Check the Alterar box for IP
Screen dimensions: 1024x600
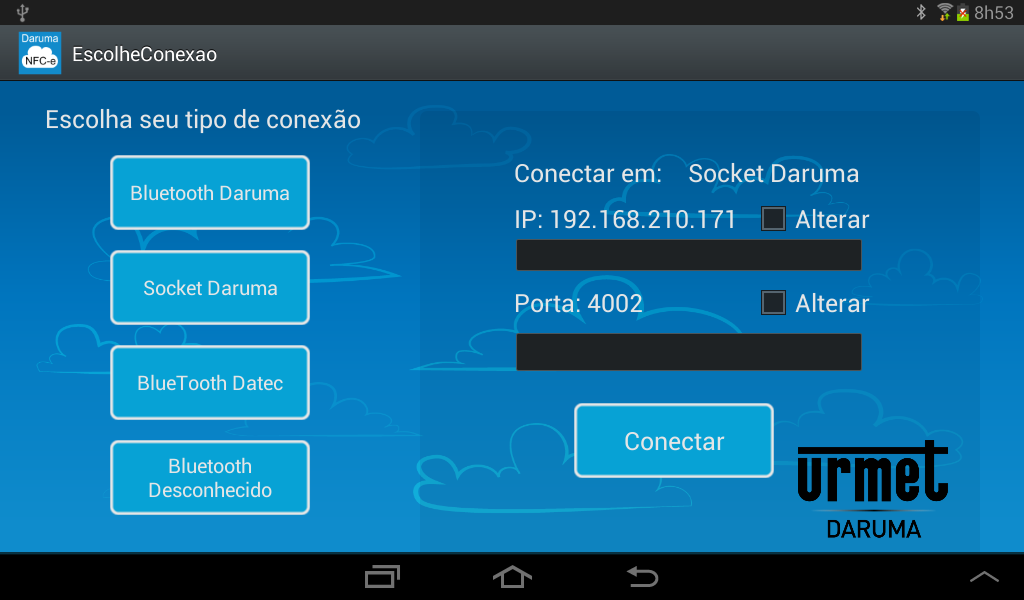click(773, 219)
